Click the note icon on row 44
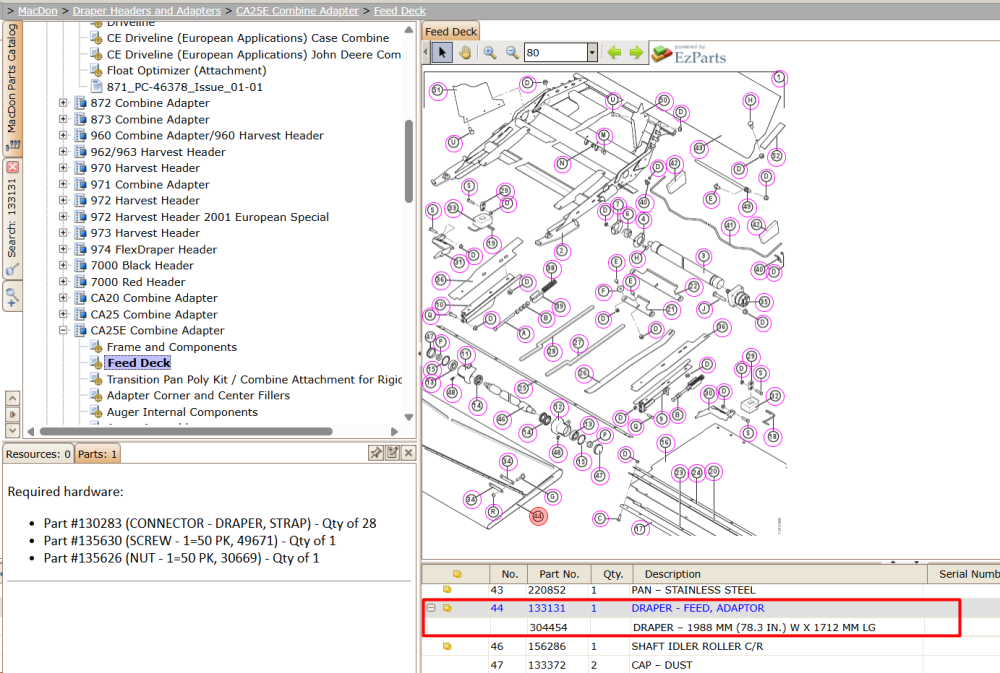This screenshot has height=673, width=1000. point(447,608)
